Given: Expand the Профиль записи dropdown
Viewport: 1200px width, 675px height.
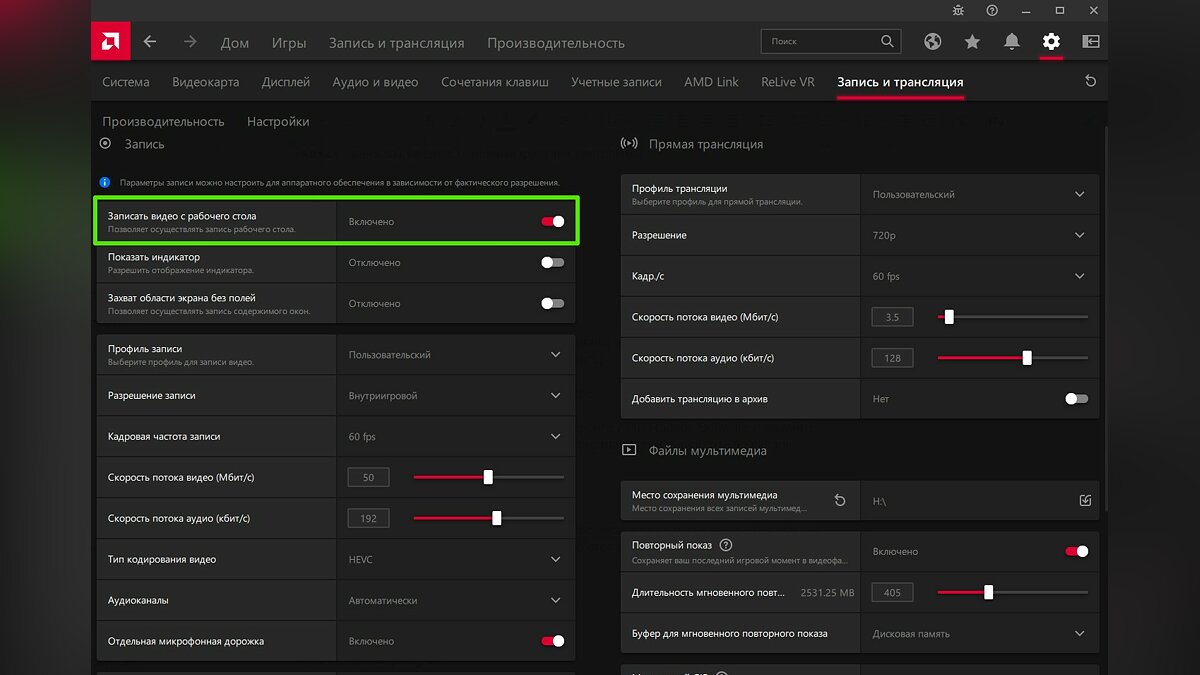Looking at the screenshot, I should 556,355.
